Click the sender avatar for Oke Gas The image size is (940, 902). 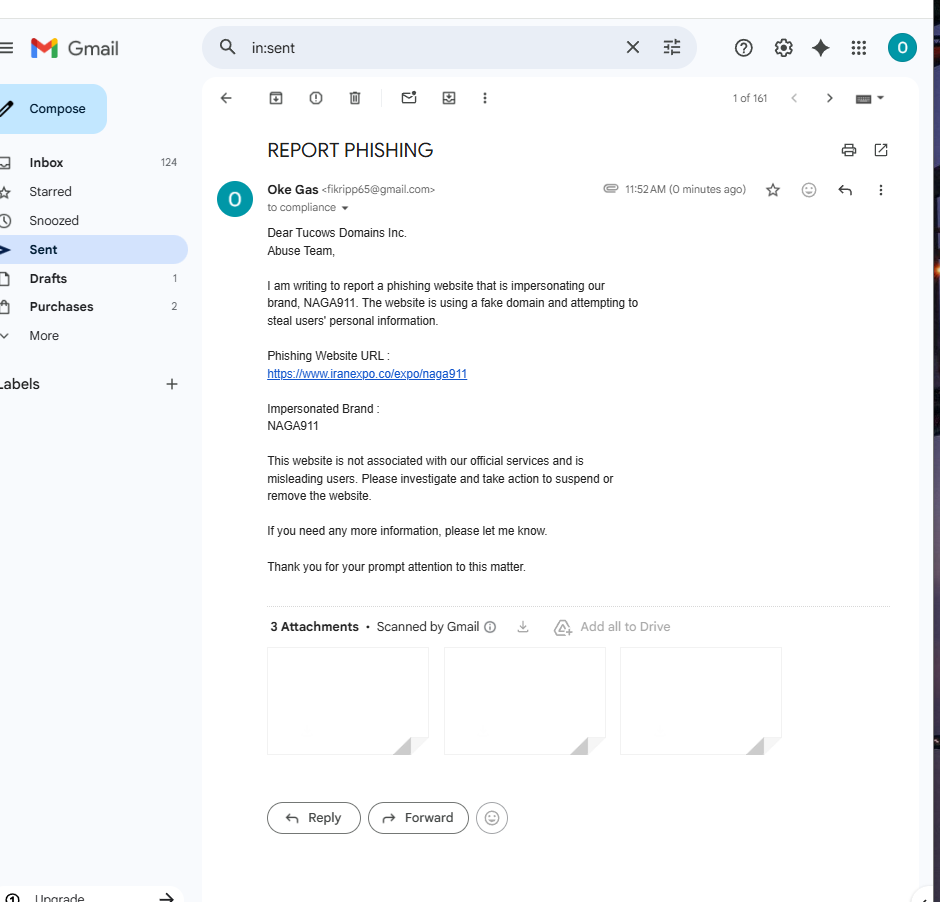[235, 199]
